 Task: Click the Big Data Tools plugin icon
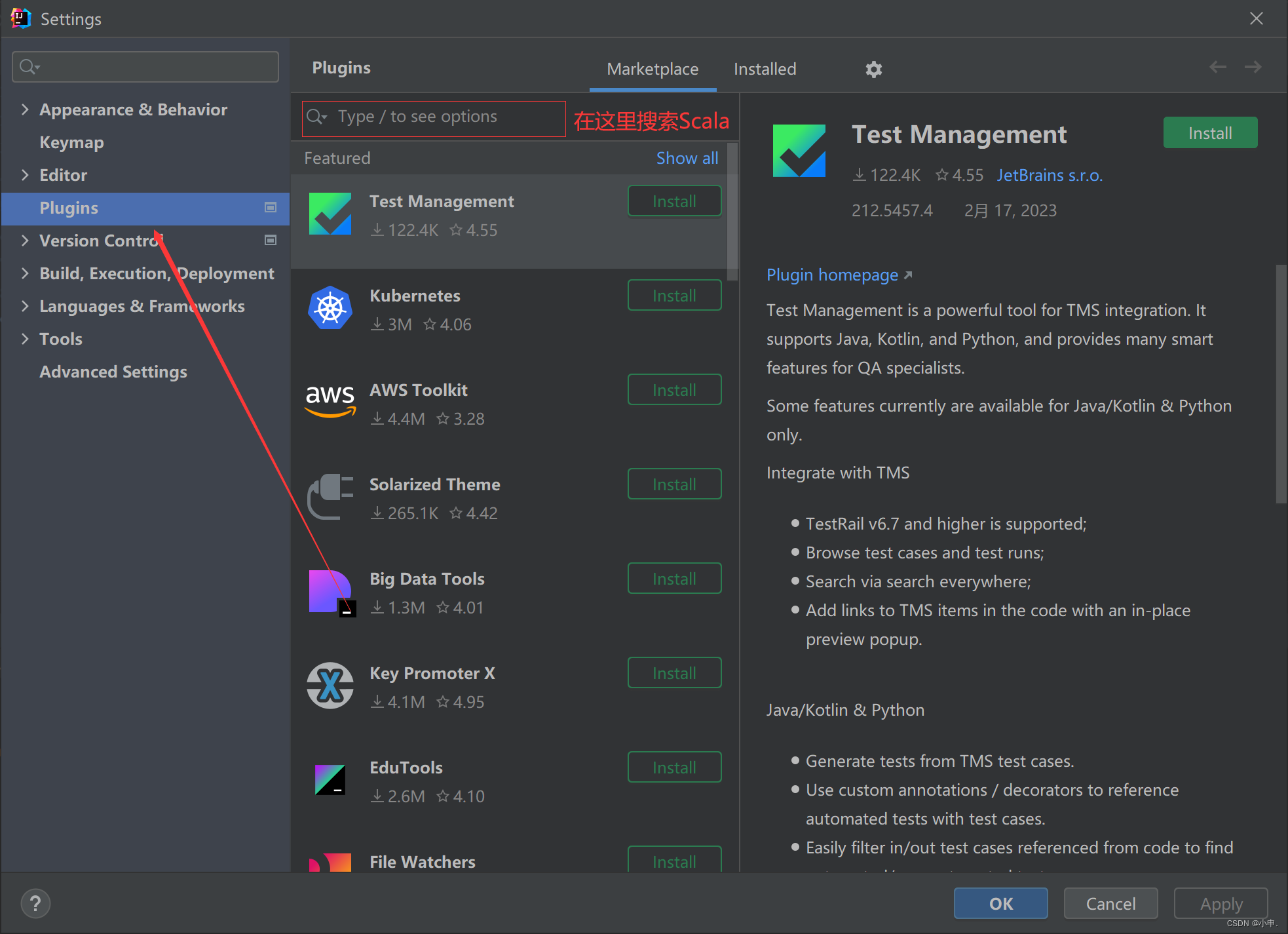[x=330, y=591]
